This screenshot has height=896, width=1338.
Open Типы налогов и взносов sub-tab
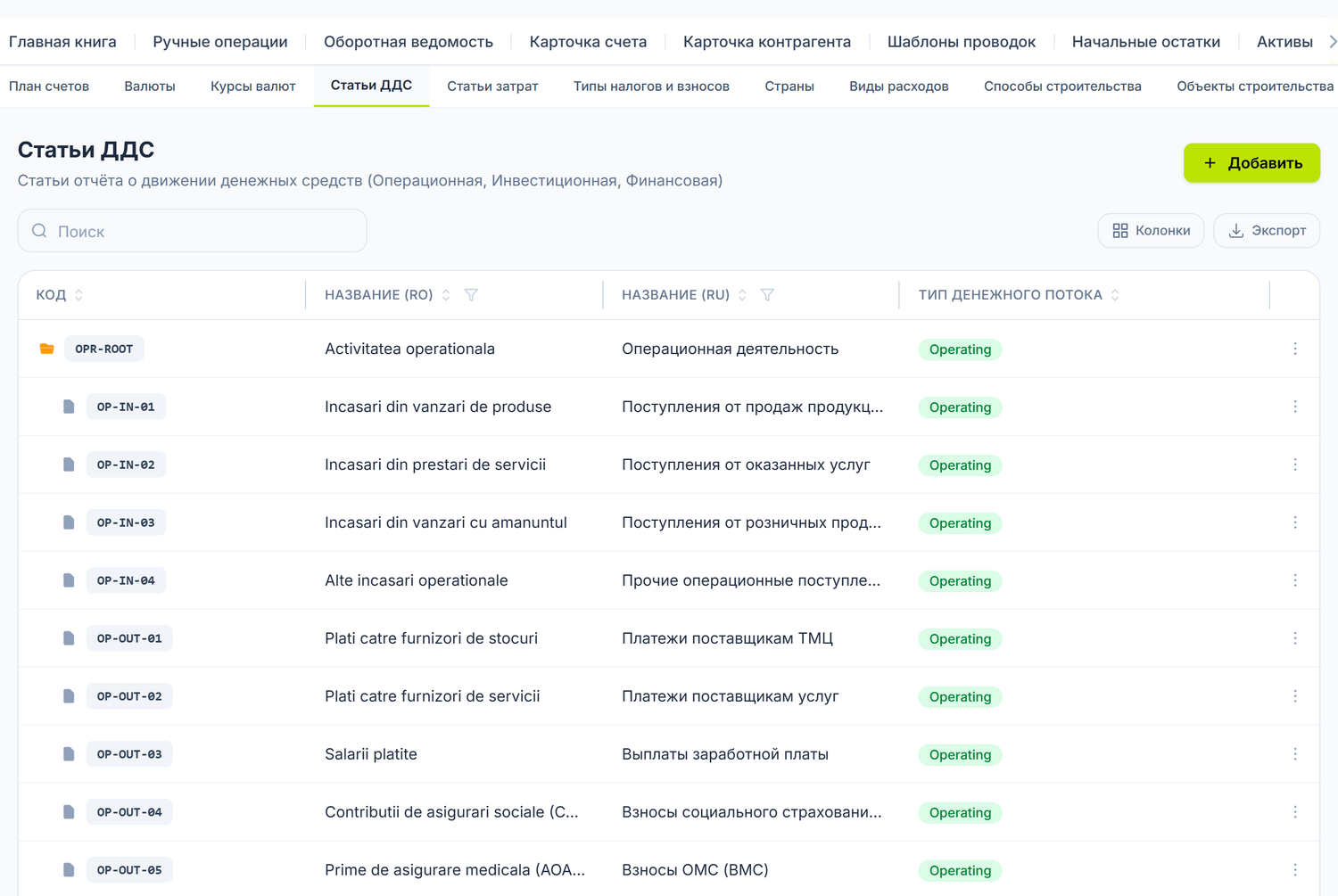pos(651,86)
